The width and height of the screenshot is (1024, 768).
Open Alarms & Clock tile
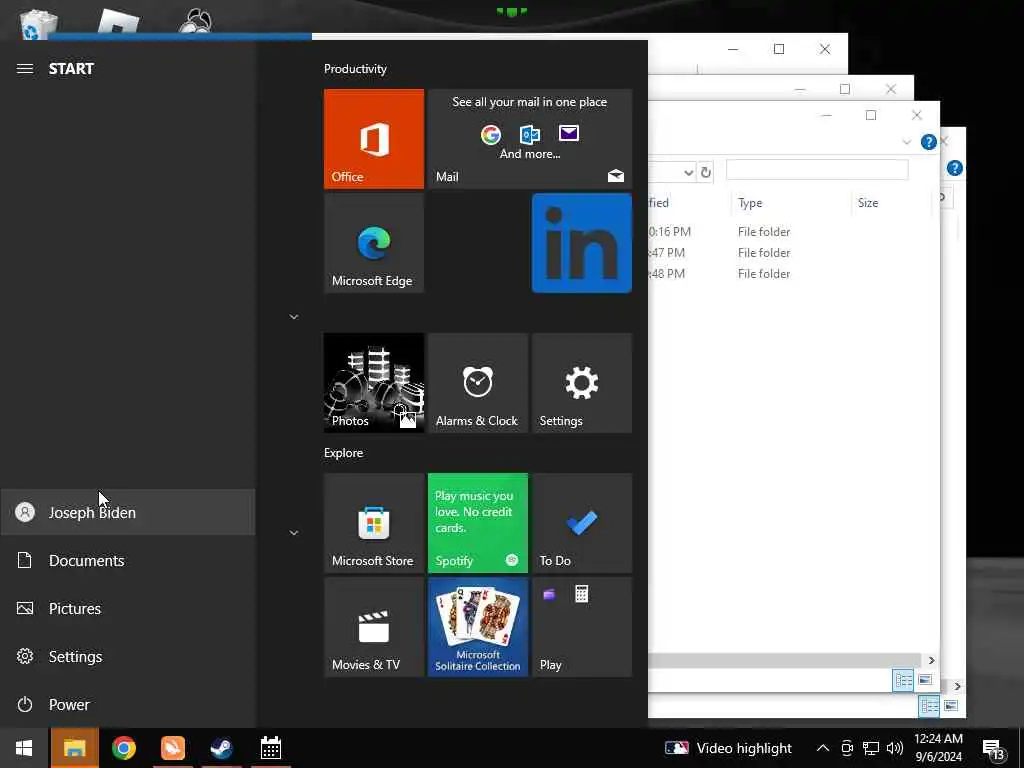tap(477, 383)
